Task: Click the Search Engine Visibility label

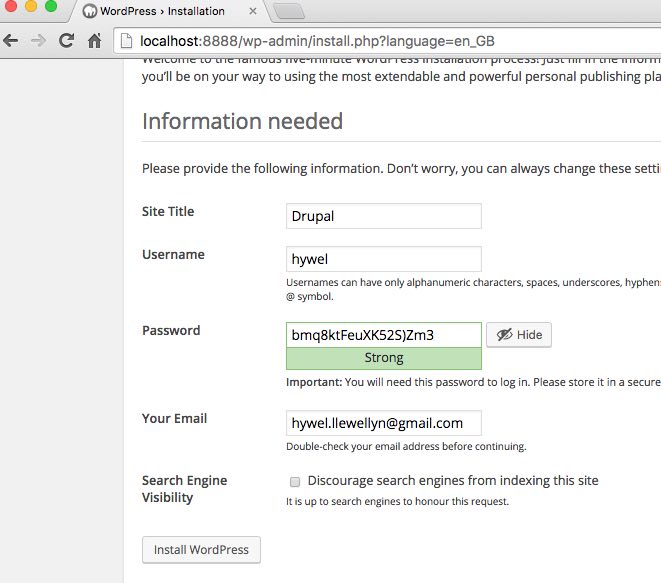Action: point(185,489)
